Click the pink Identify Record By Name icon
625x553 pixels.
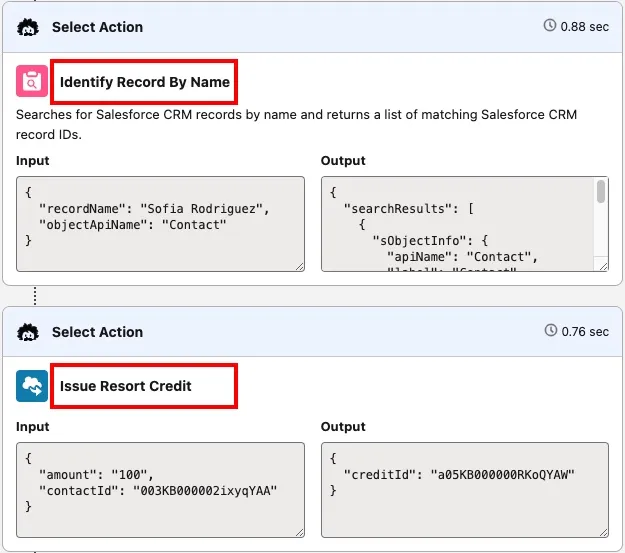(32, 82)
